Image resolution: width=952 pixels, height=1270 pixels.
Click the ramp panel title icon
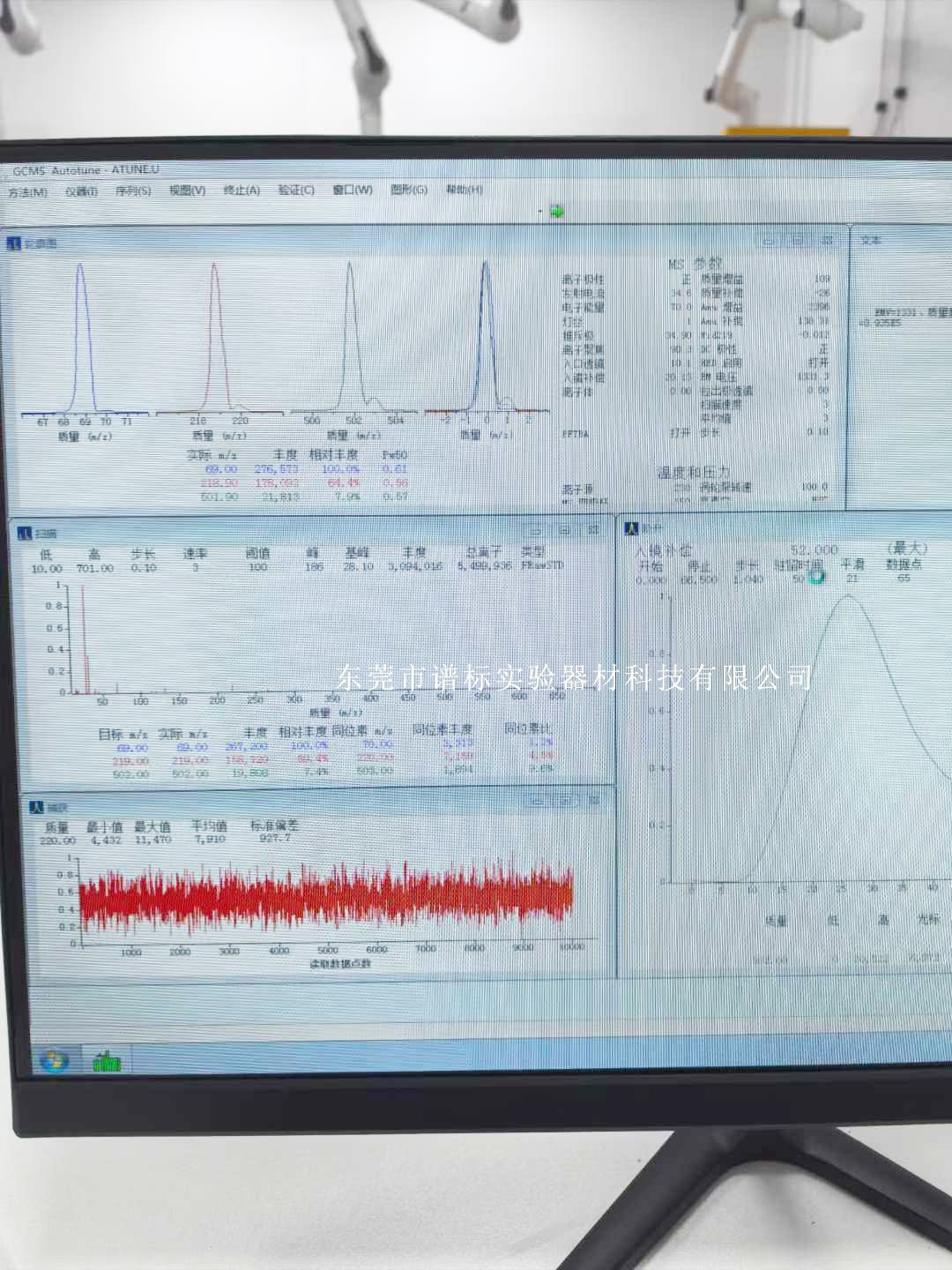click(x=631, y=528)
